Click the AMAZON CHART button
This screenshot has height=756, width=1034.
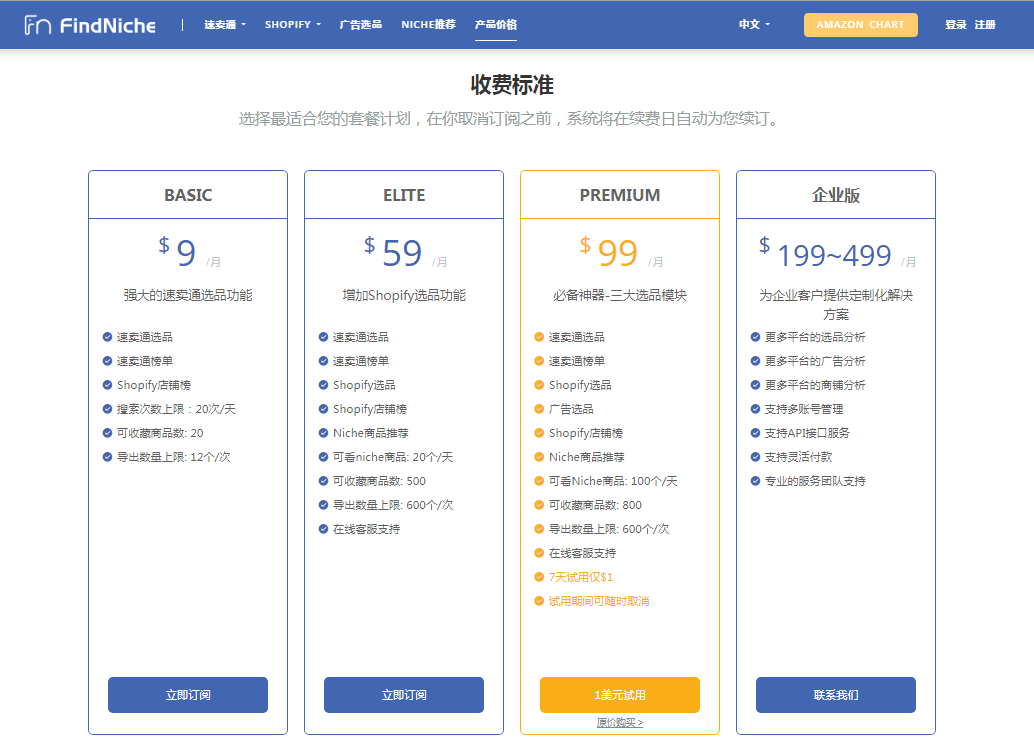click(861, 24)
